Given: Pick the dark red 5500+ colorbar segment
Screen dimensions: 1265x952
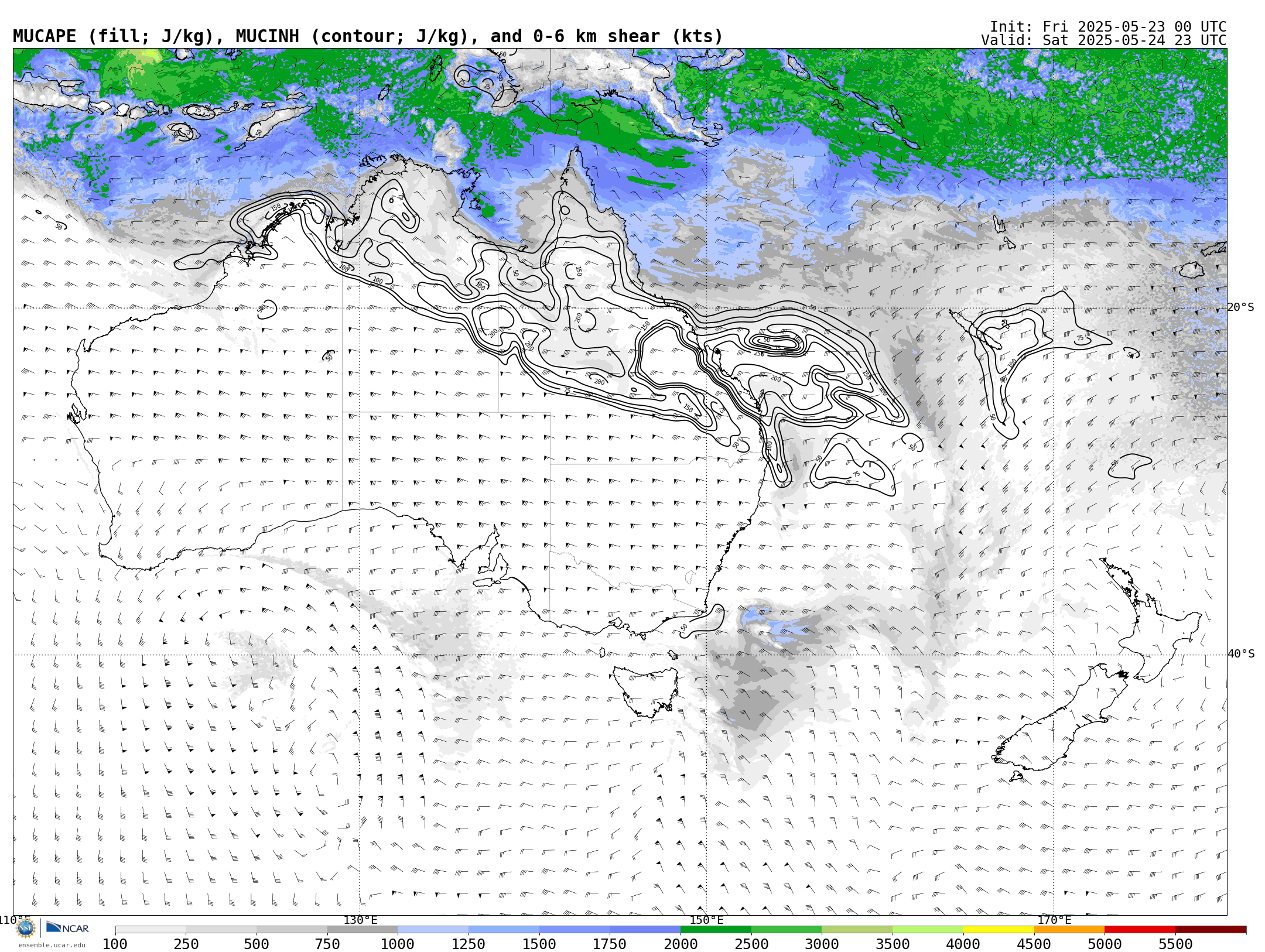Looking at the screenshot, I should tap(1211, 930).
